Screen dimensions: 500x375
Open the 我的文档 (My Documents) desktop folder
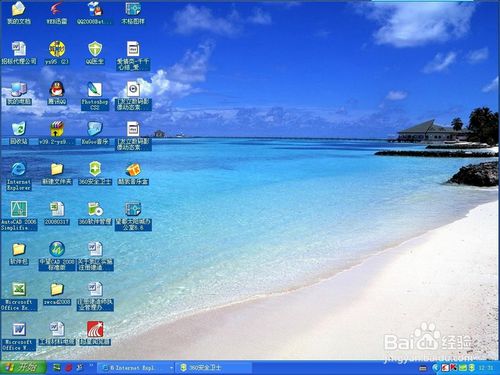coord(19,13)
